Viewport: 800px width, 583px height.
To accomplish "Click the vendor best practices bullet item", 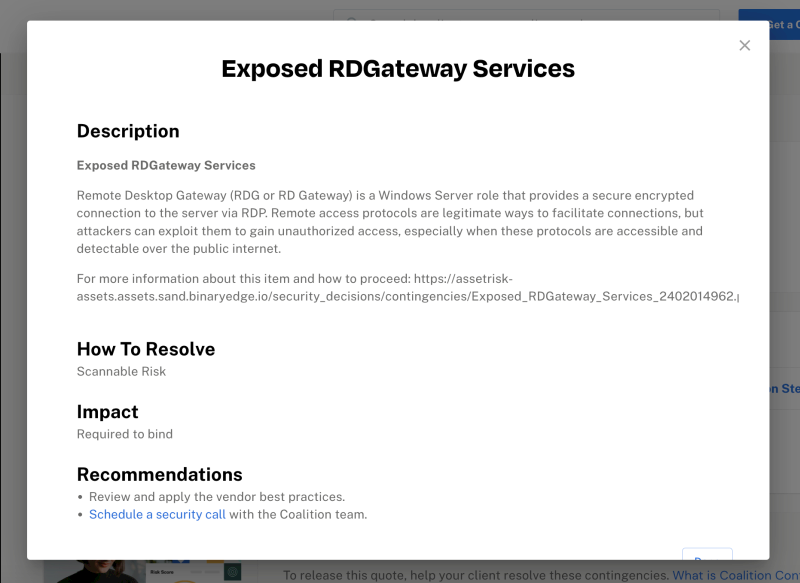I will pyautogui.click(x=216, y=497).
